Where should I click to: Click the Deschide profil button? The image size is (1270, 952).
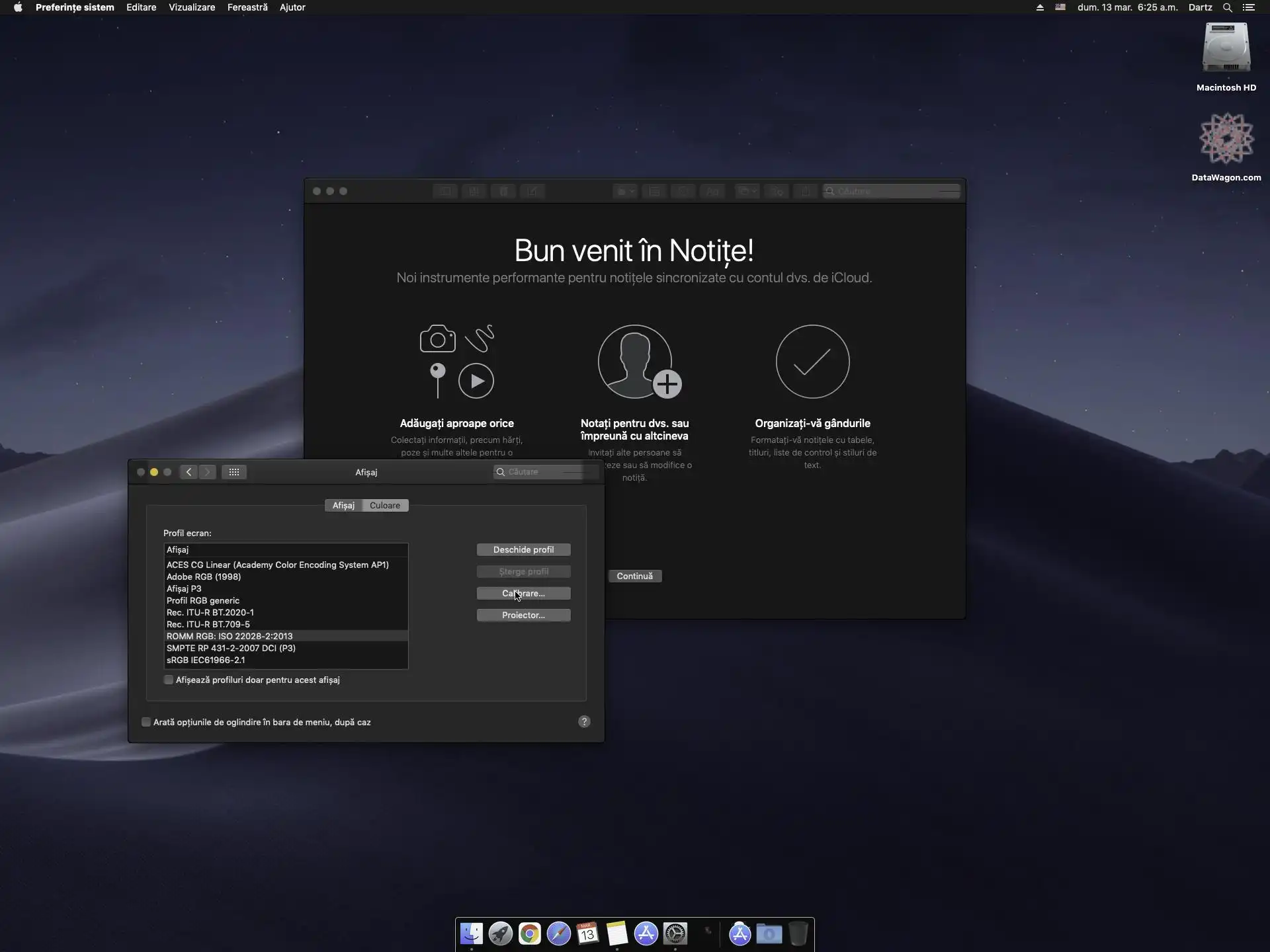(x=523, y=549)
